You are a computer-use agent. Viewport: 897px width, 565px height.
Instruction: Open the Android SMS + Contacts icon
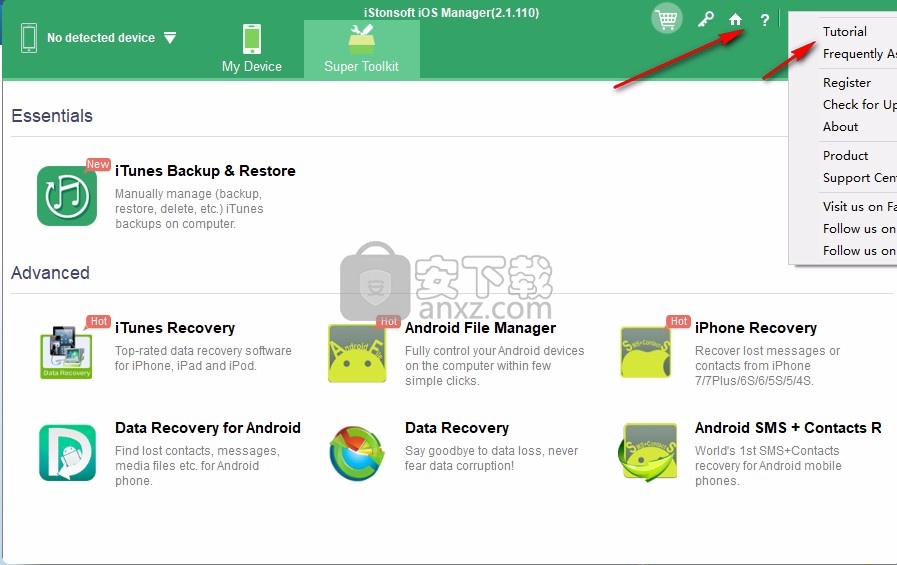click(x=648, y=452)
